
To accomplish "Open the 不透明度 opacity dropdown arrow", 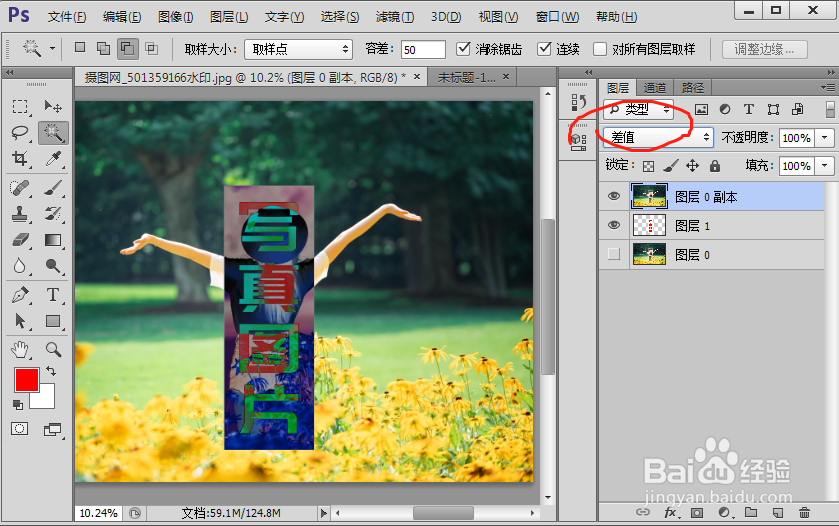I will (825, 138).
